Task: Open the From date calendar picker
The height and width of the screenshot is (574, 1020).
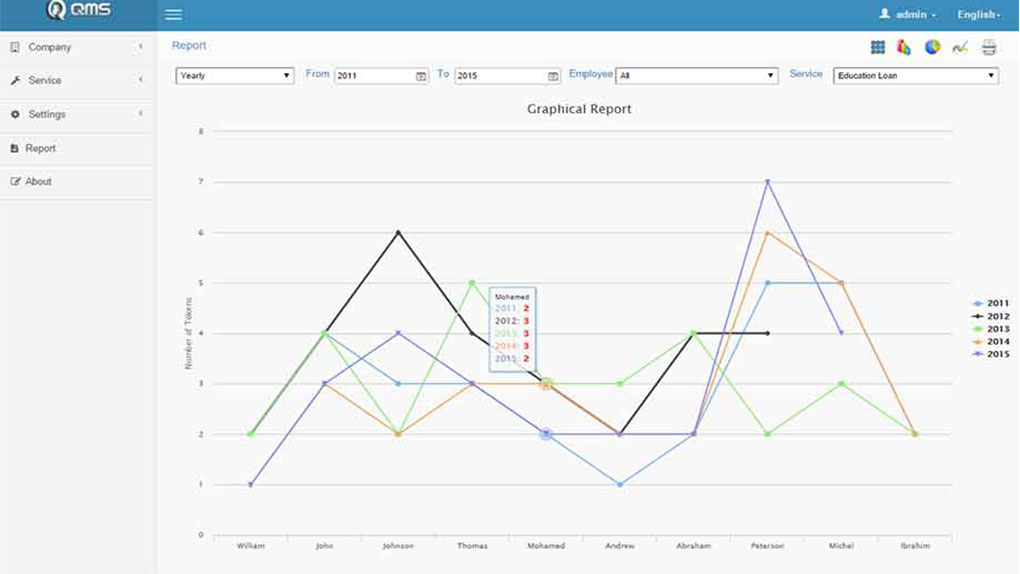Action: point(421,76)
